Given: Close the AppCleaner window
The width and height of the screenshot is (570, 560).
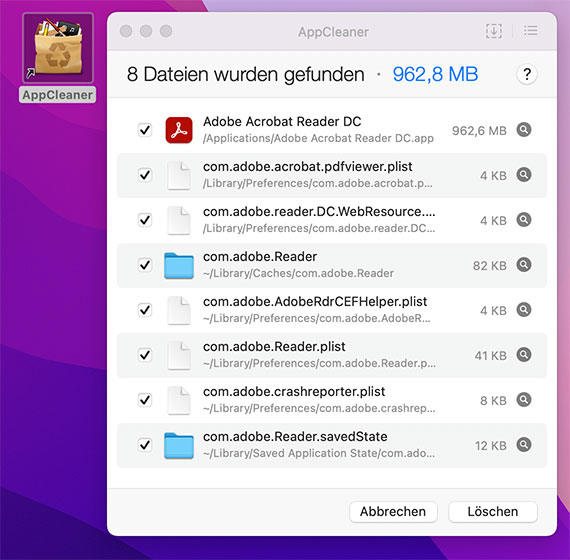Looking at the screenshot, I should click(x=126, y=31).
